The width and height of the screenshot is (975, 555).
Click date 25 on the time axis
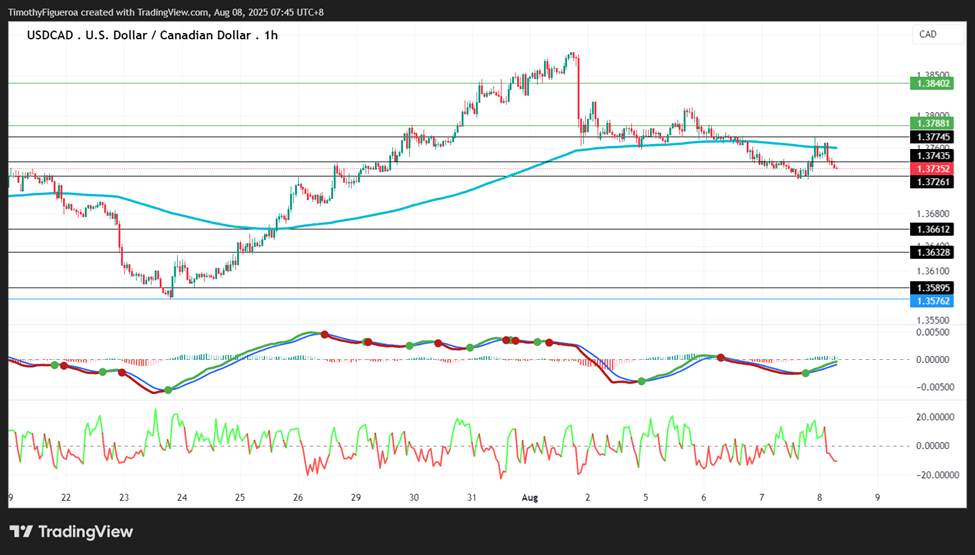240,498
